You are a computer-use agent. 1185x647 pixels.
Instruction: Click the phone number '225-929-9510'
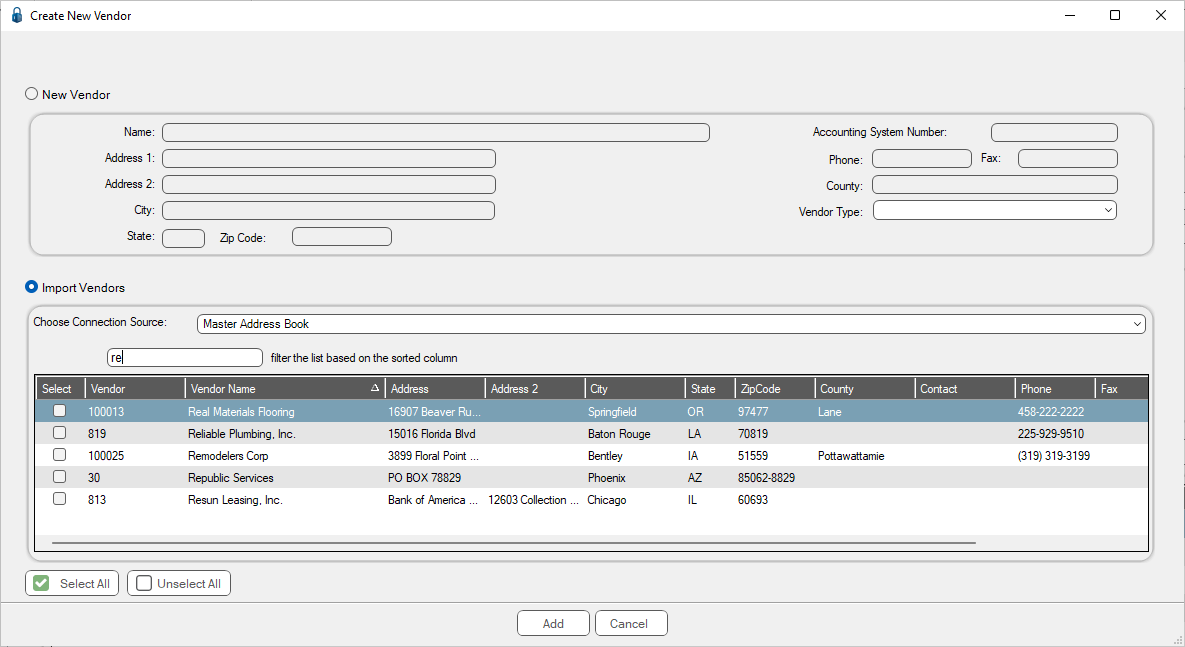point(1050,434)
